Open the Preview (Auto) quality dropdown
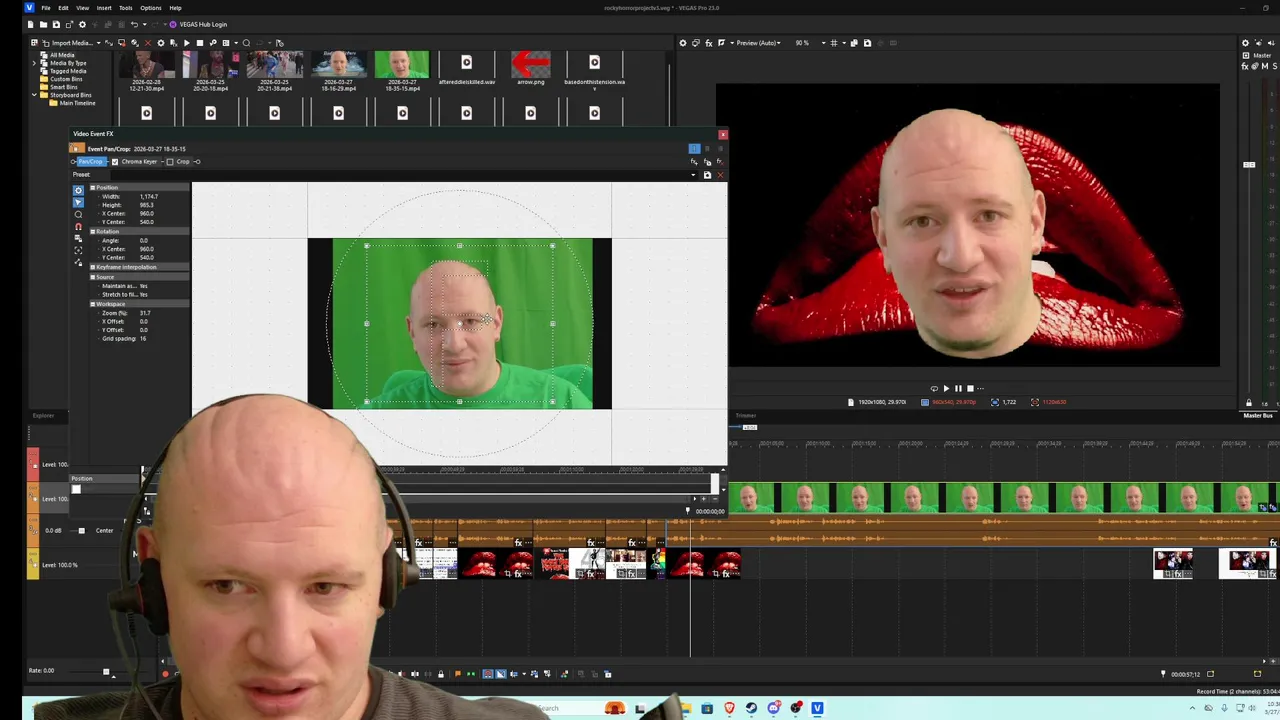Viewport: 1280px width, 720px height. pyautogui.click(x=759, y=43)
